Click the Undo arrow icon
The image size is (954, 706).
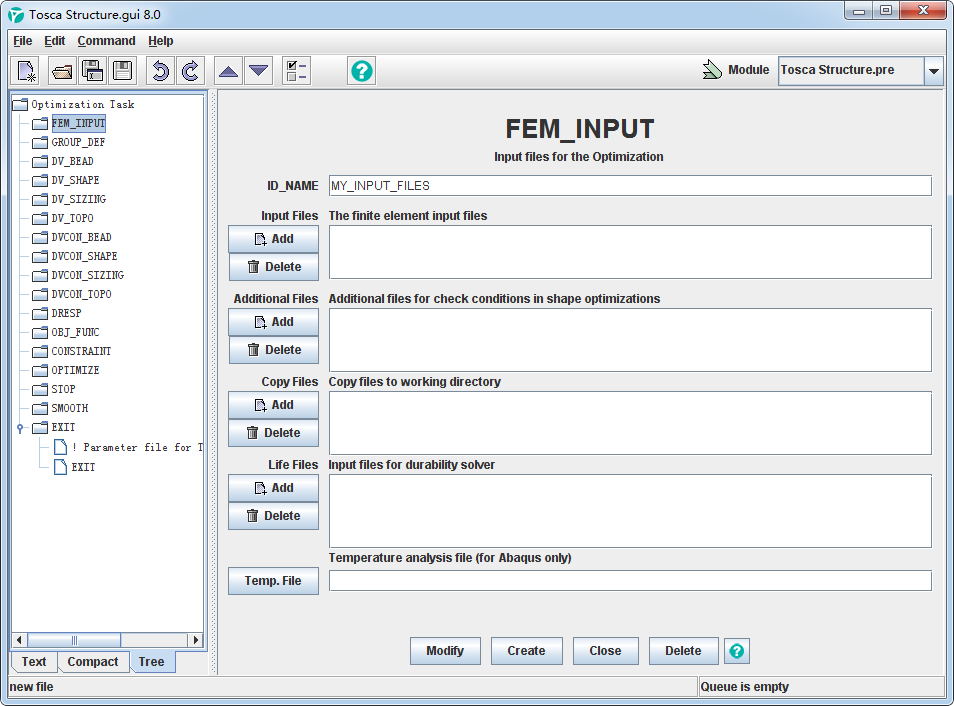point(160,71)
